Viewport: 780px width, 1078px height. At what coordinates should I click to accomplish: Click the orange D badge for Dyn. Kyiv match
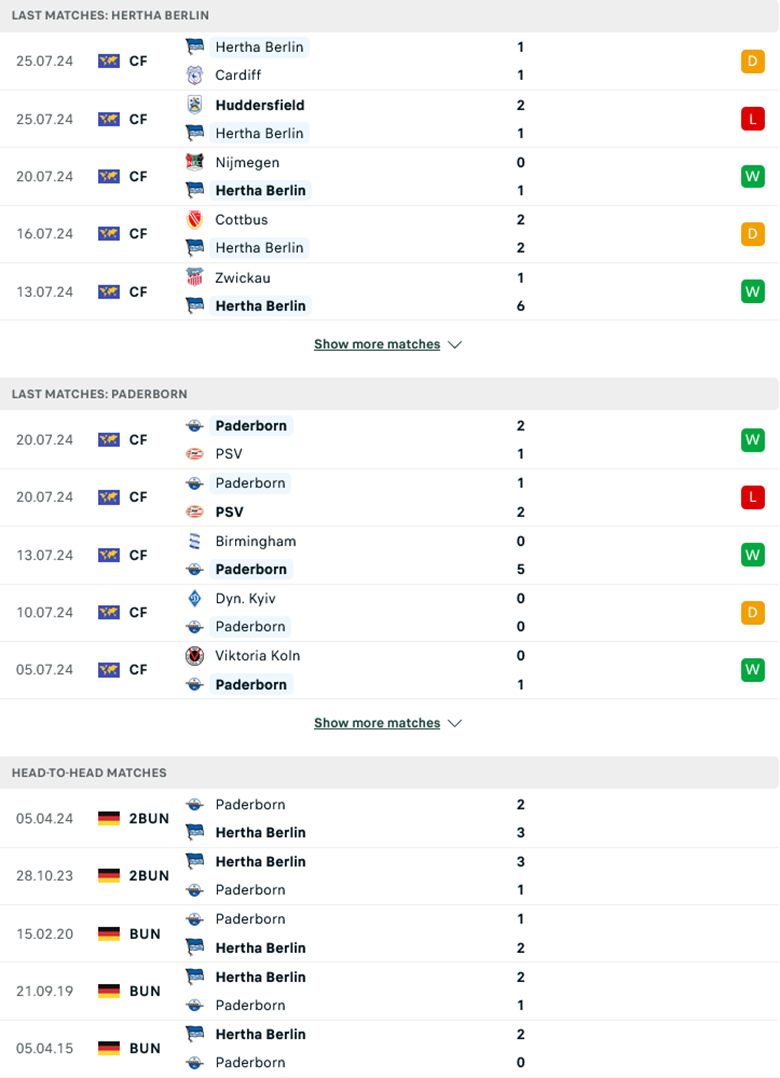[752, 612]
